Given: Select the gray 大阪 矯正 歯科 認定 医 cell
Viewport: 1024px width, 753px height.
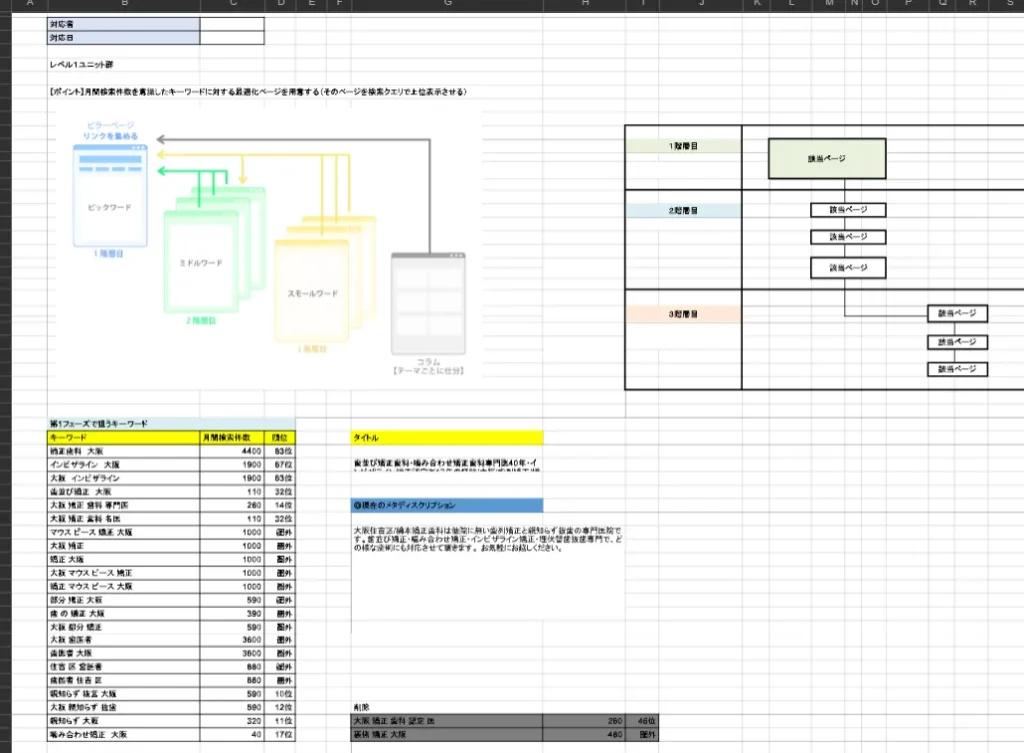Looking at the screenshot, I should pyautogui.click(x=446, y=721).
